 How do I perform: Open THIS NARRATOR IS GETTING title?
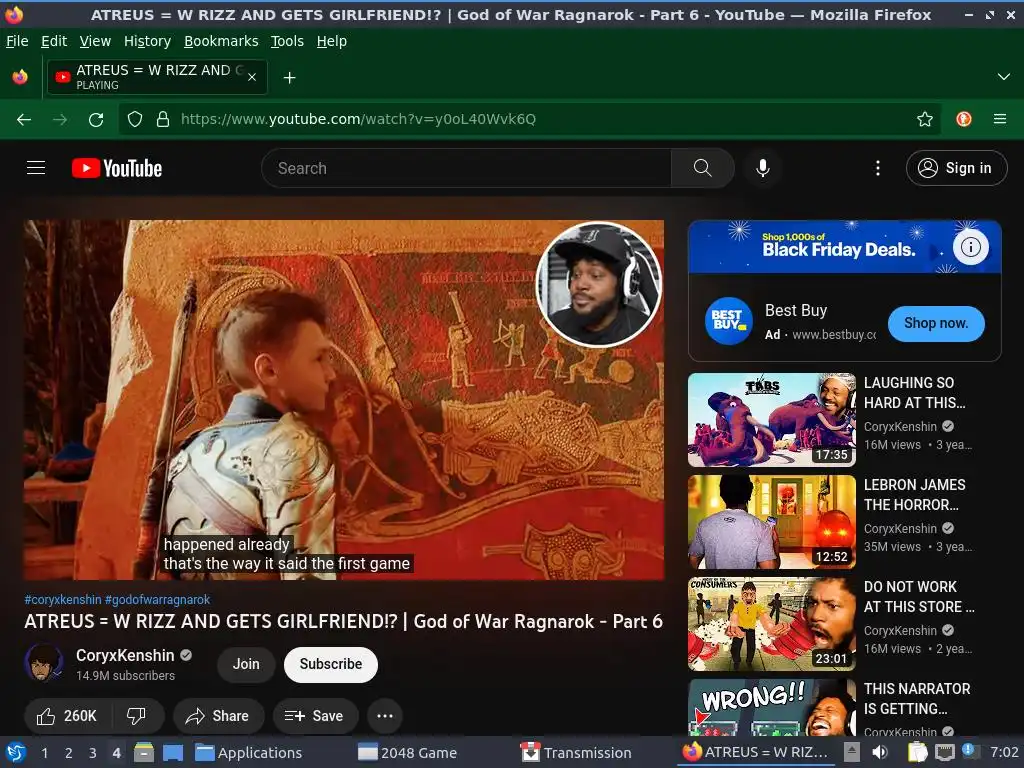pyautogui.click(x=917, y=699)
